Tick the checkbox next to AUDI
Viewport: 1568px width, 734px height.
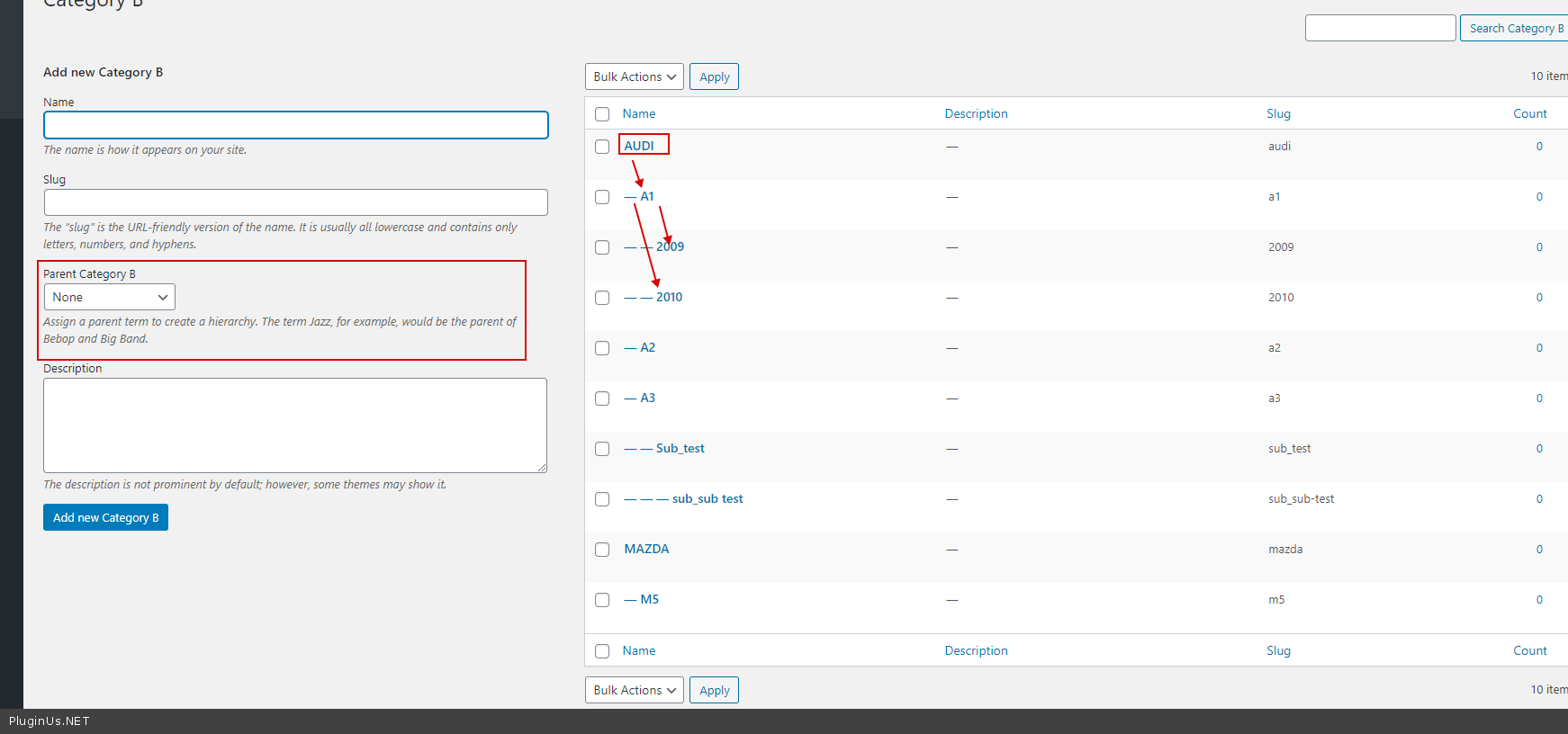click(x=602, y=147)
